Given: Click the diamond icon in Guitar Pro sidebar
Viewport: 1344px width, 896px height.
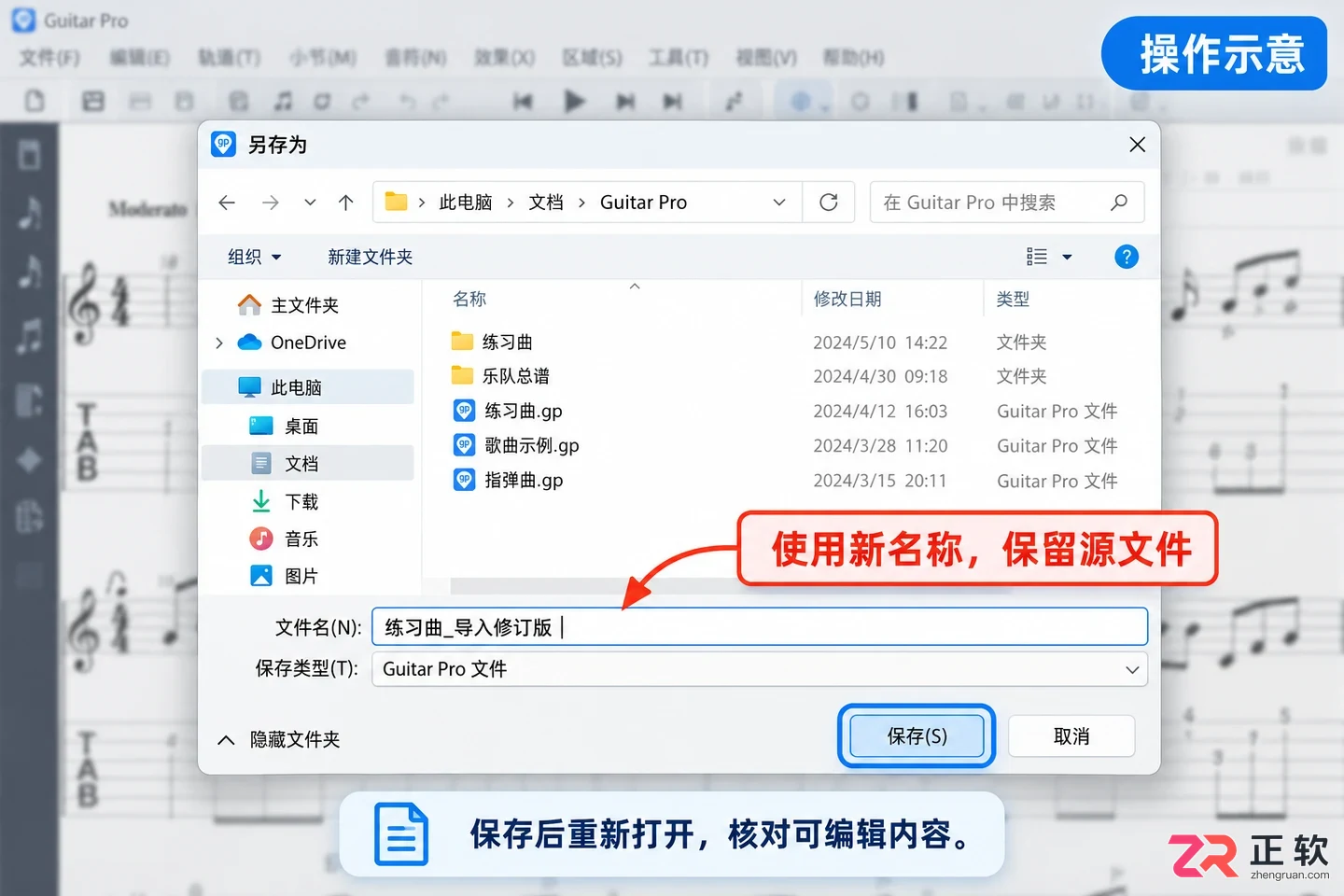Looking at the screenshot, I should pos(29,459).
